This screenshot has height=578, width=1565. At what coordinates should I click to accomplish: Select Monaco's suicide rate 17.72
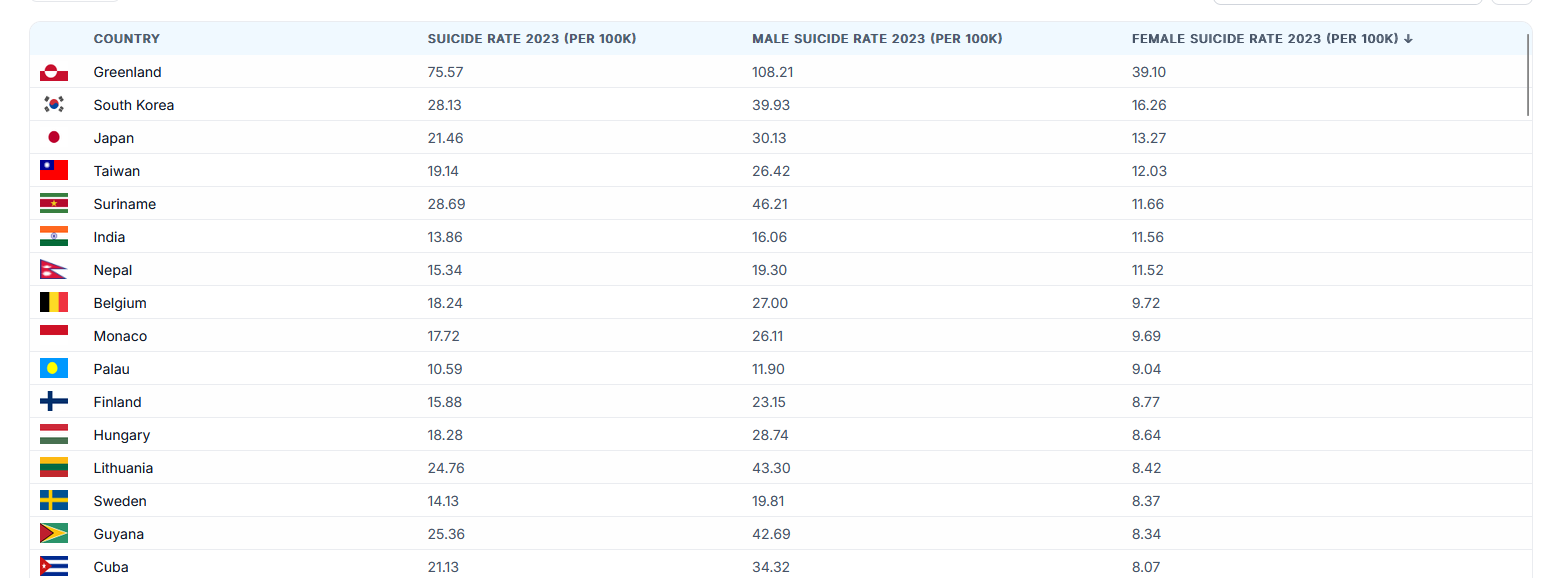pyautogui.click(x=444, y=336)
